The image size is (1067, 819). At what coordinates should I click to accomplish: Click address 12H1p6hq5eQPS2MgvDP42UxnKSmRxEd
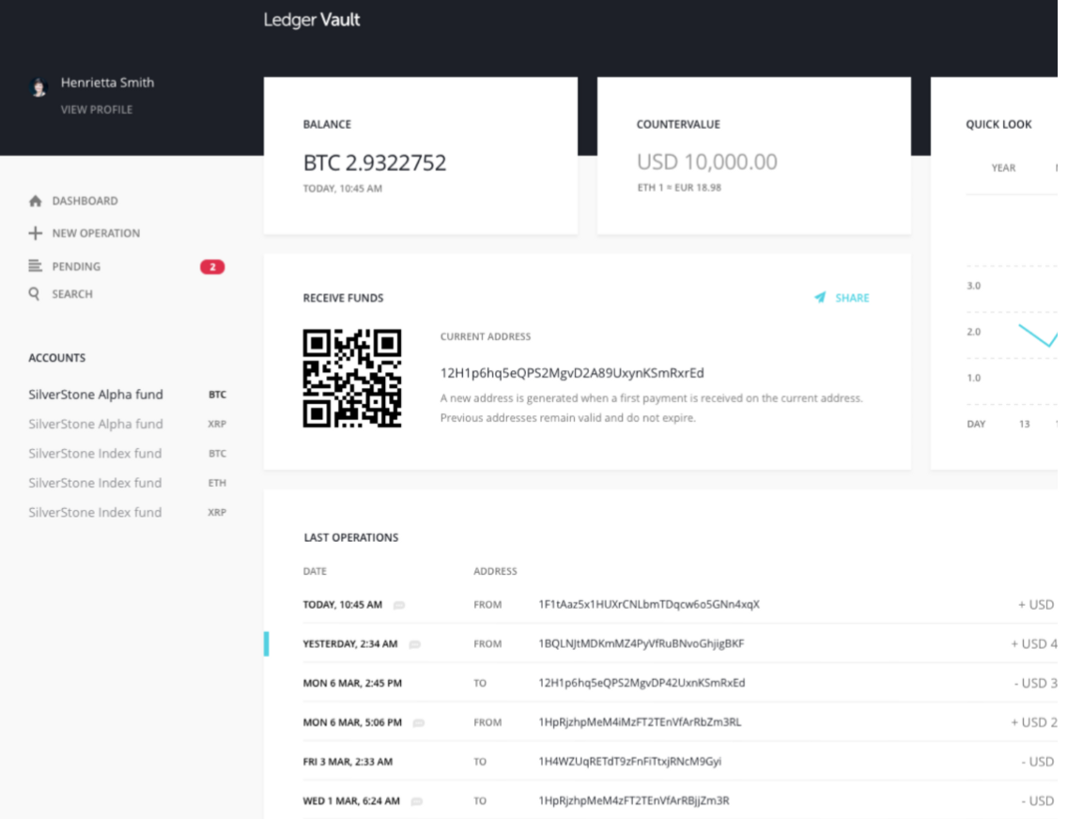click(x=642, y=683)
